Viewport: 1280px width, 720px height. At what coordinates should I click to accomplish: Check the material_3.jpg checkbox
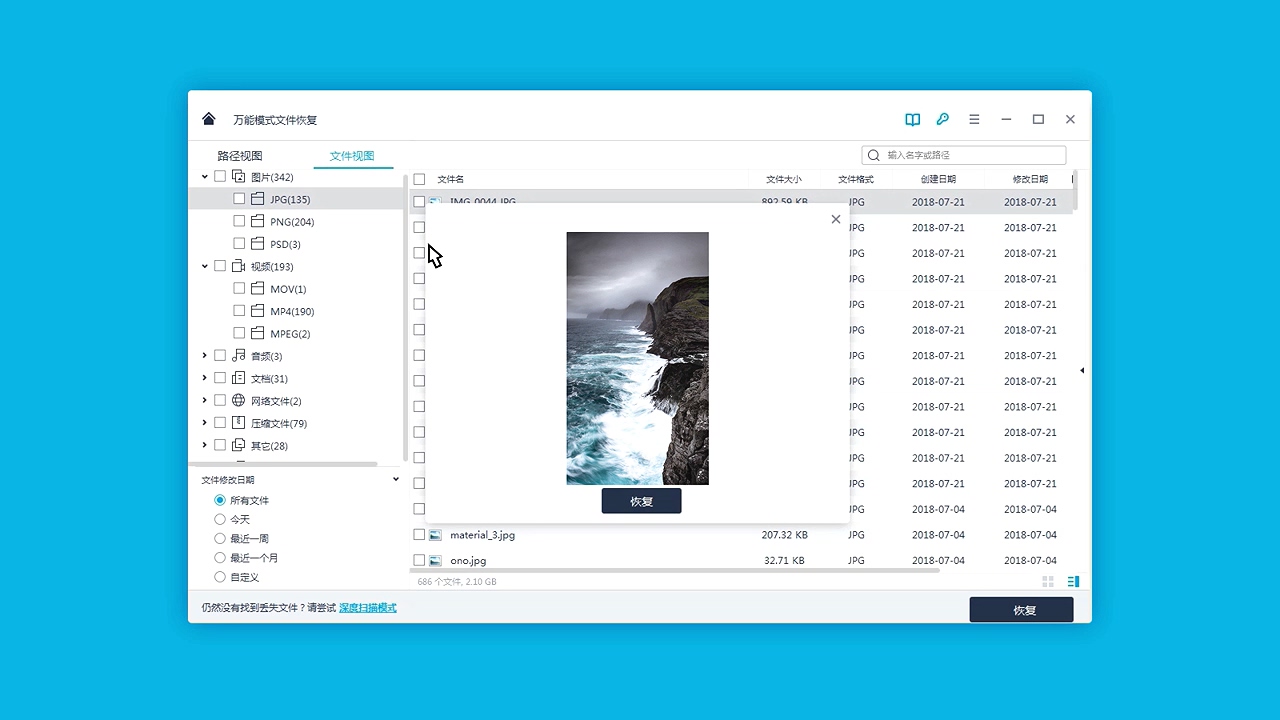click(419, 535)
